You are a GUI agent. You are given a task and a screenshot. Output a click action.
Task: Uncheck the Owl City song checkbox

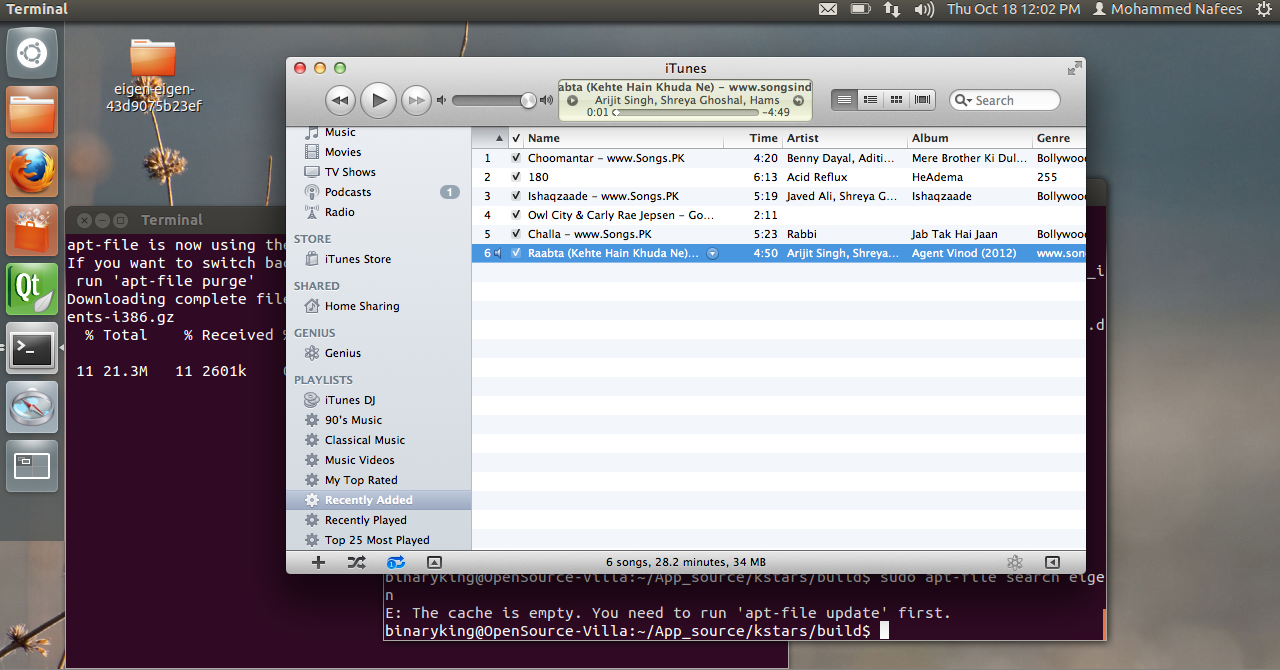point(516,215)
